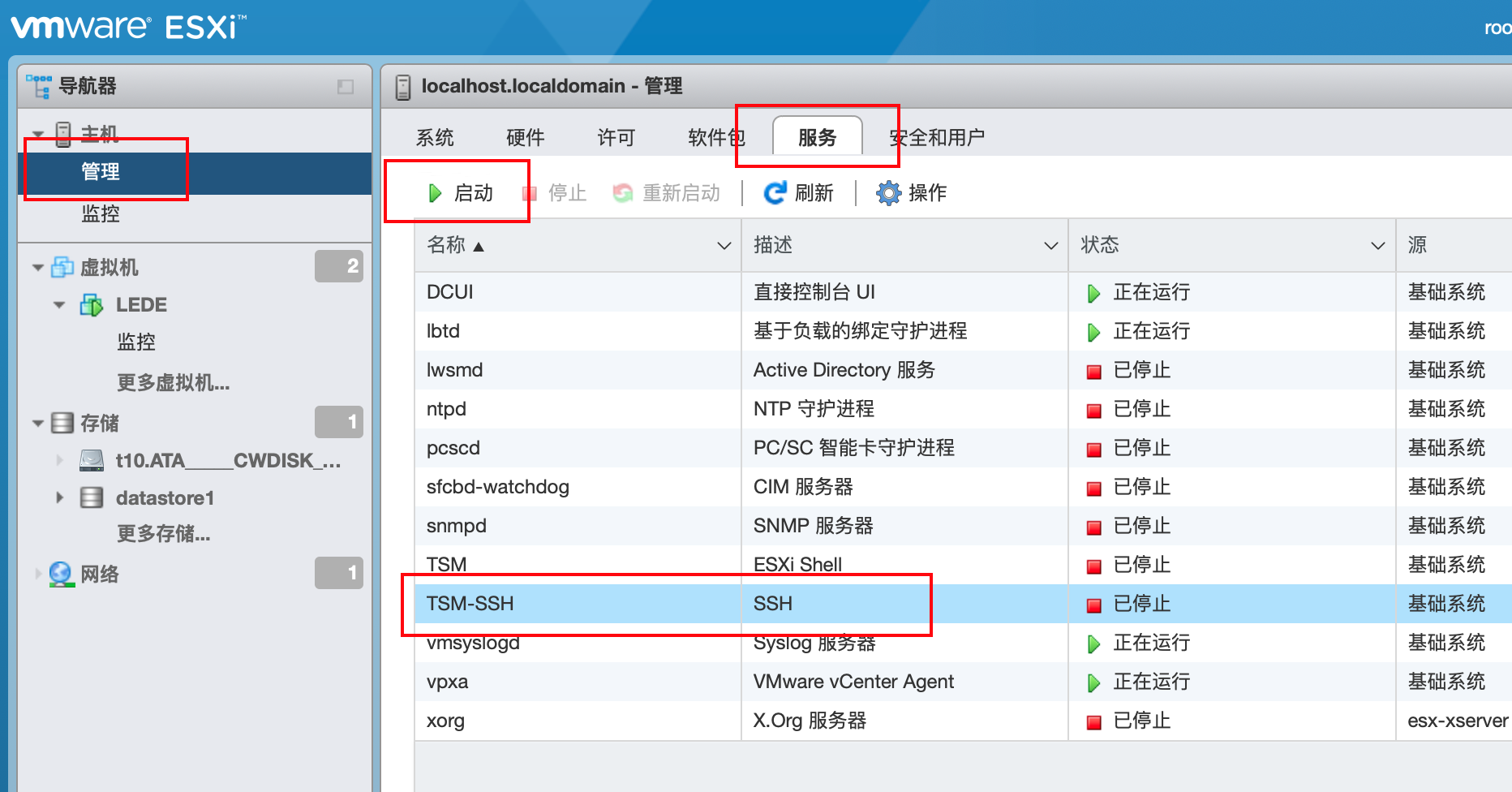1512x792 pixels.
Task: Click the virtual machines count badge 2
Action: pos(339,266)
